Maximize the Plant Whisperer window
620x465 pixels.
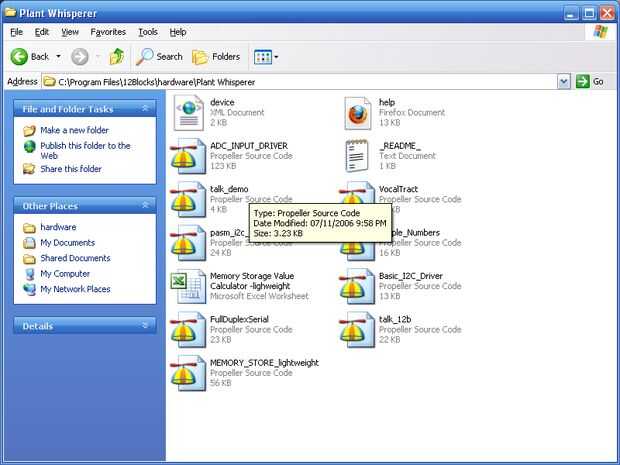tap(589, 13)
